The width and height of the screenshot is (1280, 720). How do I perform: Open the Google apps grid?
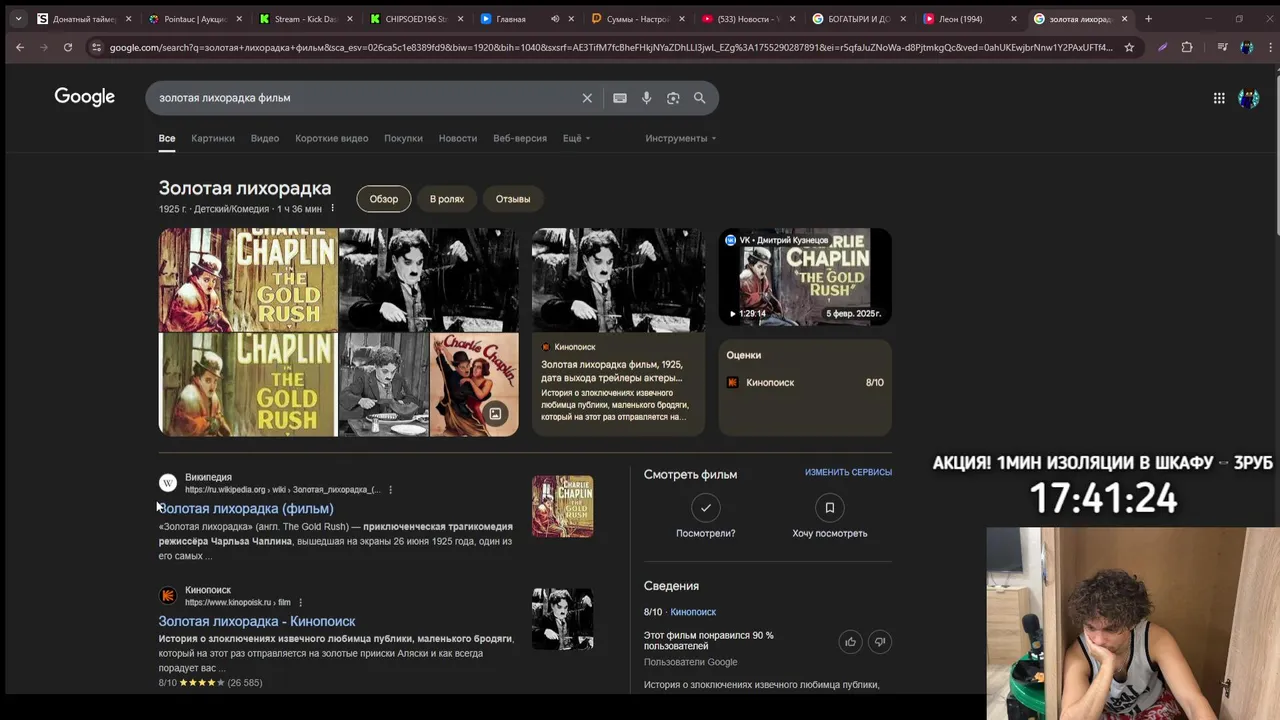1219,98
